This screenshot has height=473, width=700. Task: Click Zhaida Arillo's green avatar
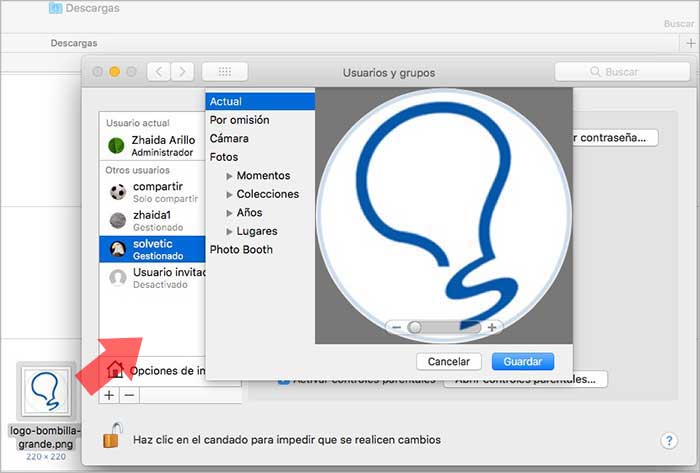click(x=116, y=145)
